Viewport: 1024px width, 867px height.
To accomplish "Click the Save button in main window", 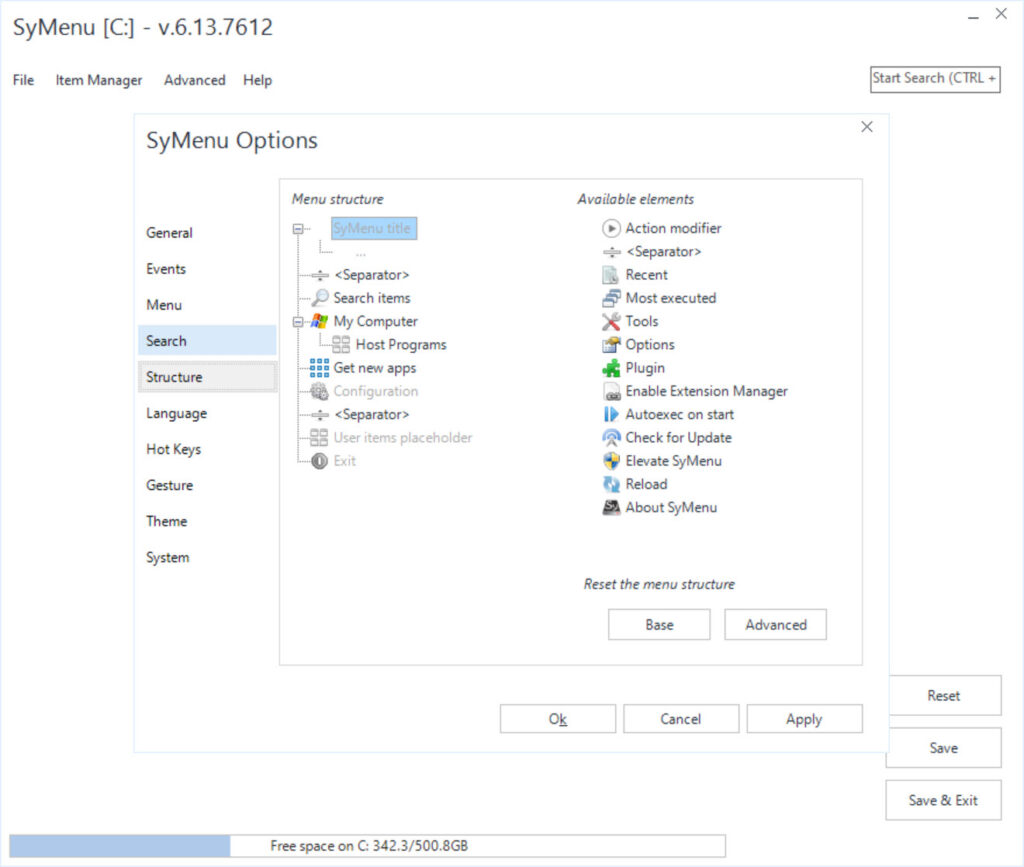I will pyautogui.click(x=944, y=748).
